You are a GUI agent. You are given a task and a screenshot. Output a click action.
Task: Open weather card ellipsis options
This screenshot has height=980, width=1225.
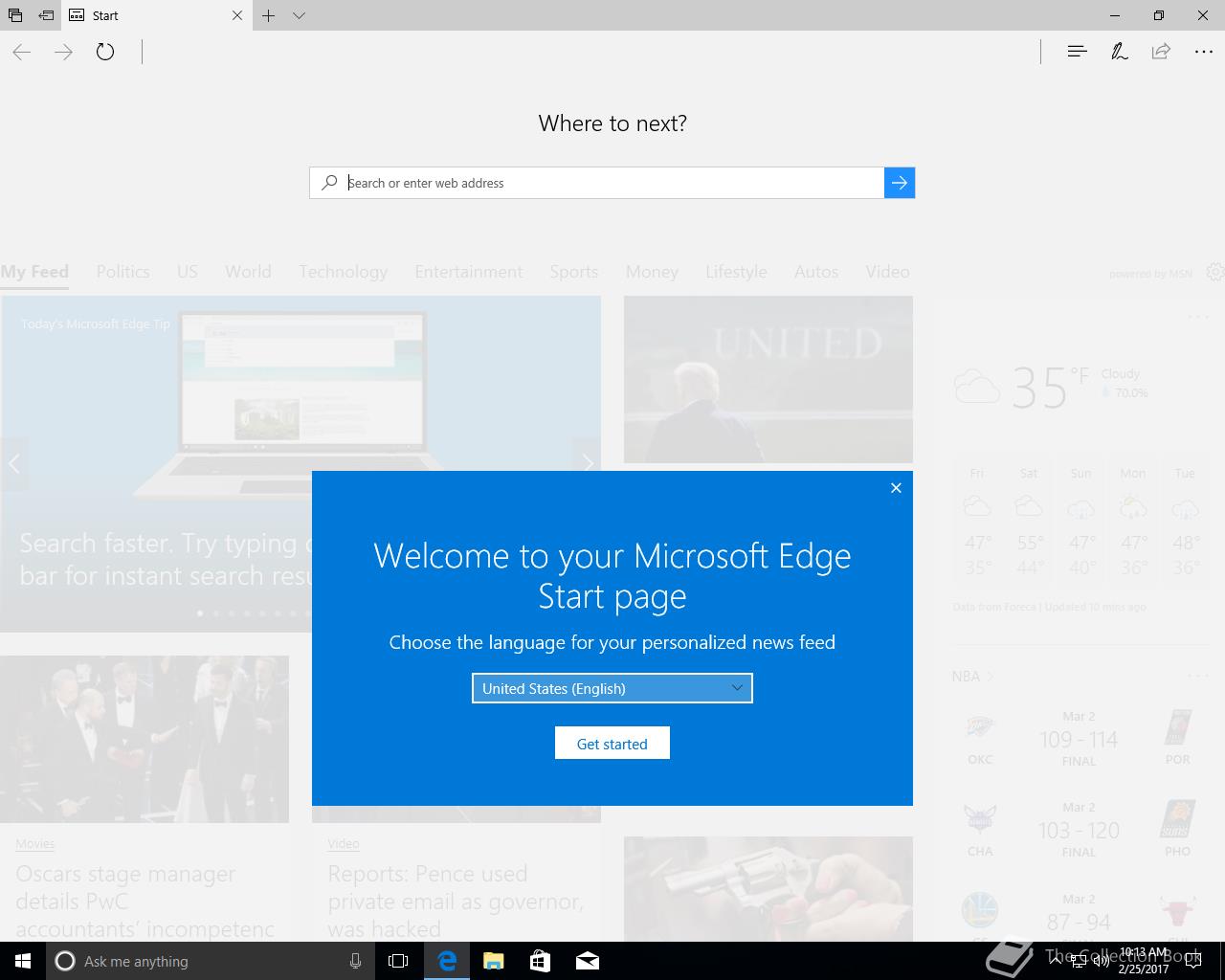click(1198, 317)
